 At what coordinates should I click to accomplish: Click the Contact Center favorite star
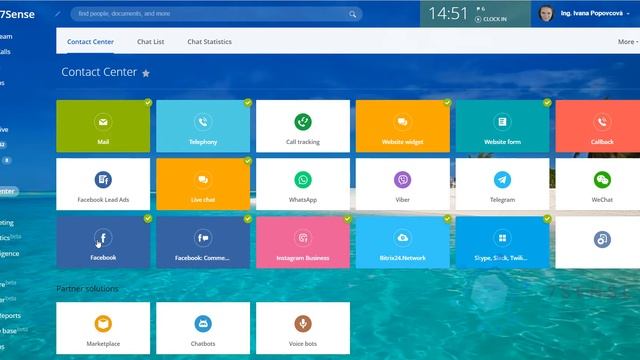(146, 73)
